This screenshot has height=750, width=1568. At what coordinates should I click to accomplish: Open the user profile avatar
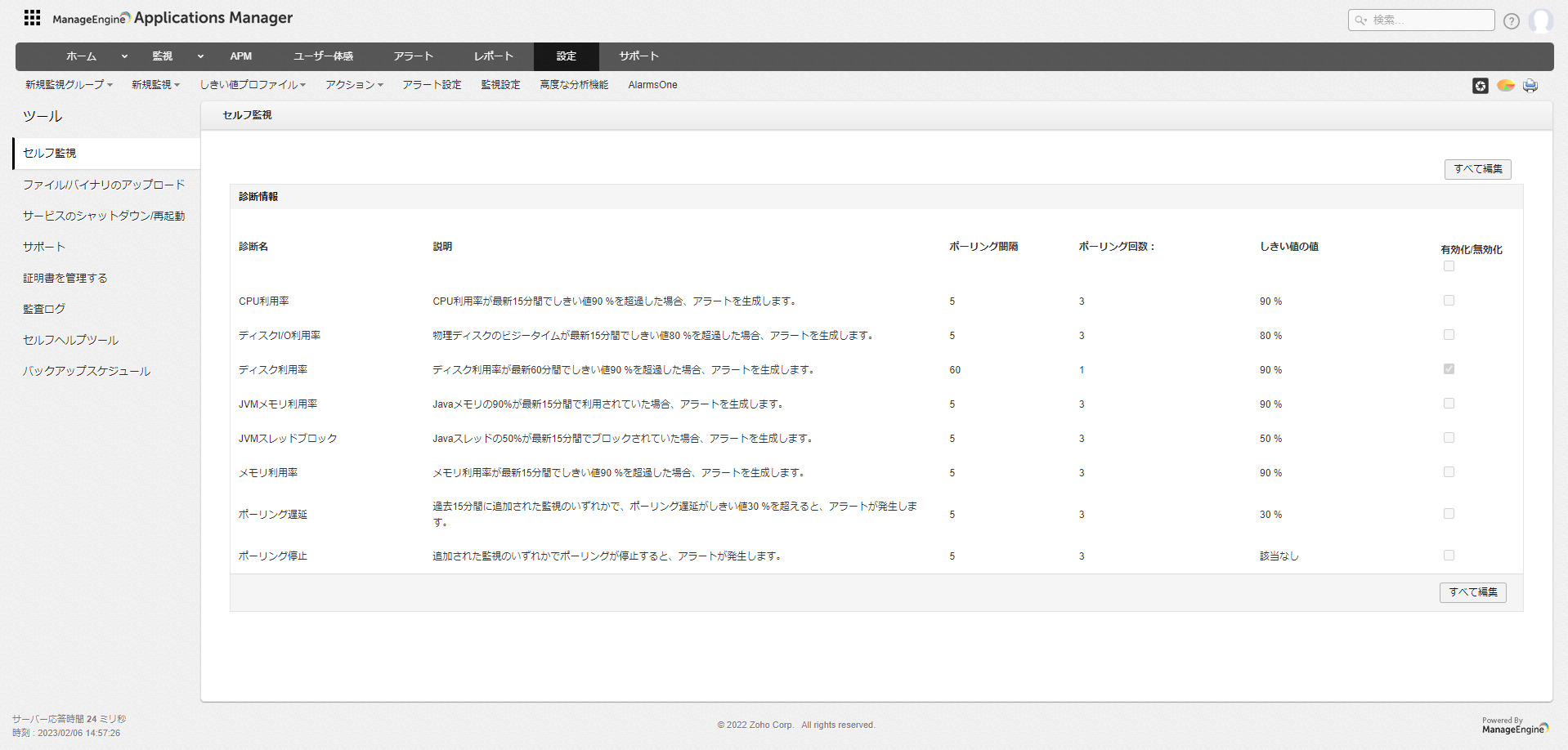coord(1540,20)
